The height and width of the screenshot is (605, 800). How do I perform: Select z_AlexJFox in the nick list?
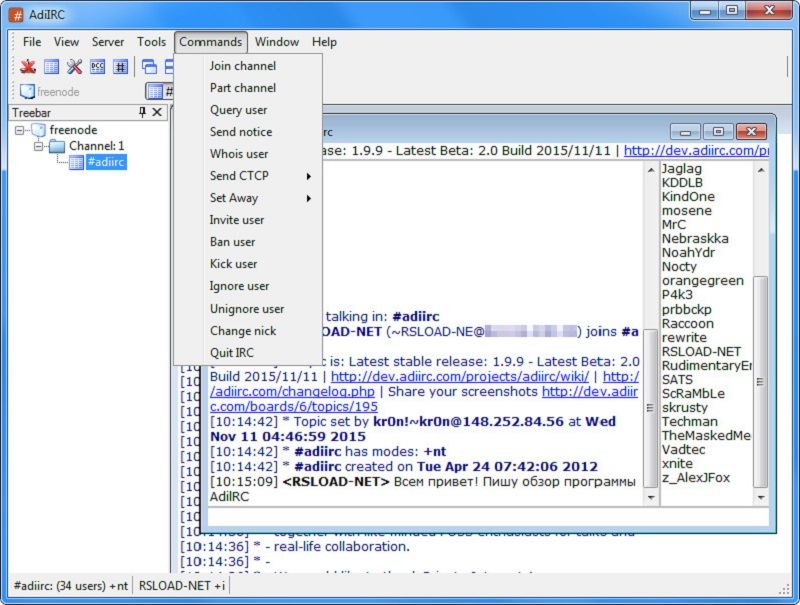click(695, 478)
